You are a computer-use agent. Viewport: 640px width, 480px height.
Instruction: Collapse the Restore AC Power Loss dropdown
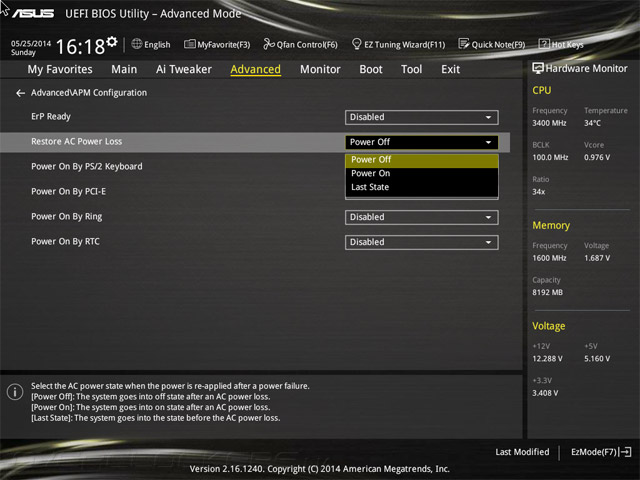422,142
